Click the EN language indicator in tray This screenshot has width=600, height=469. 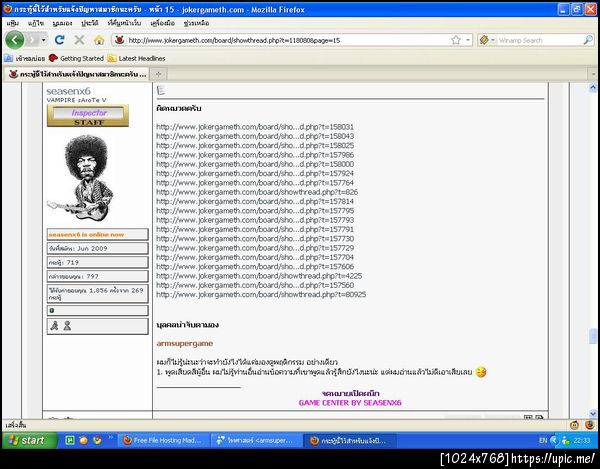tap(543, 441)
